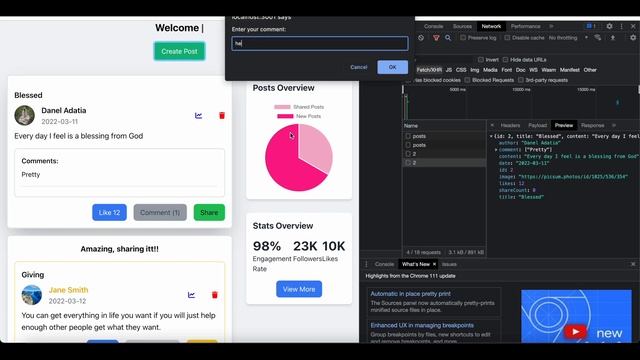Open the network search magnifier icon
The width and height of the screenshot is (640, 360).
(448, 38)
